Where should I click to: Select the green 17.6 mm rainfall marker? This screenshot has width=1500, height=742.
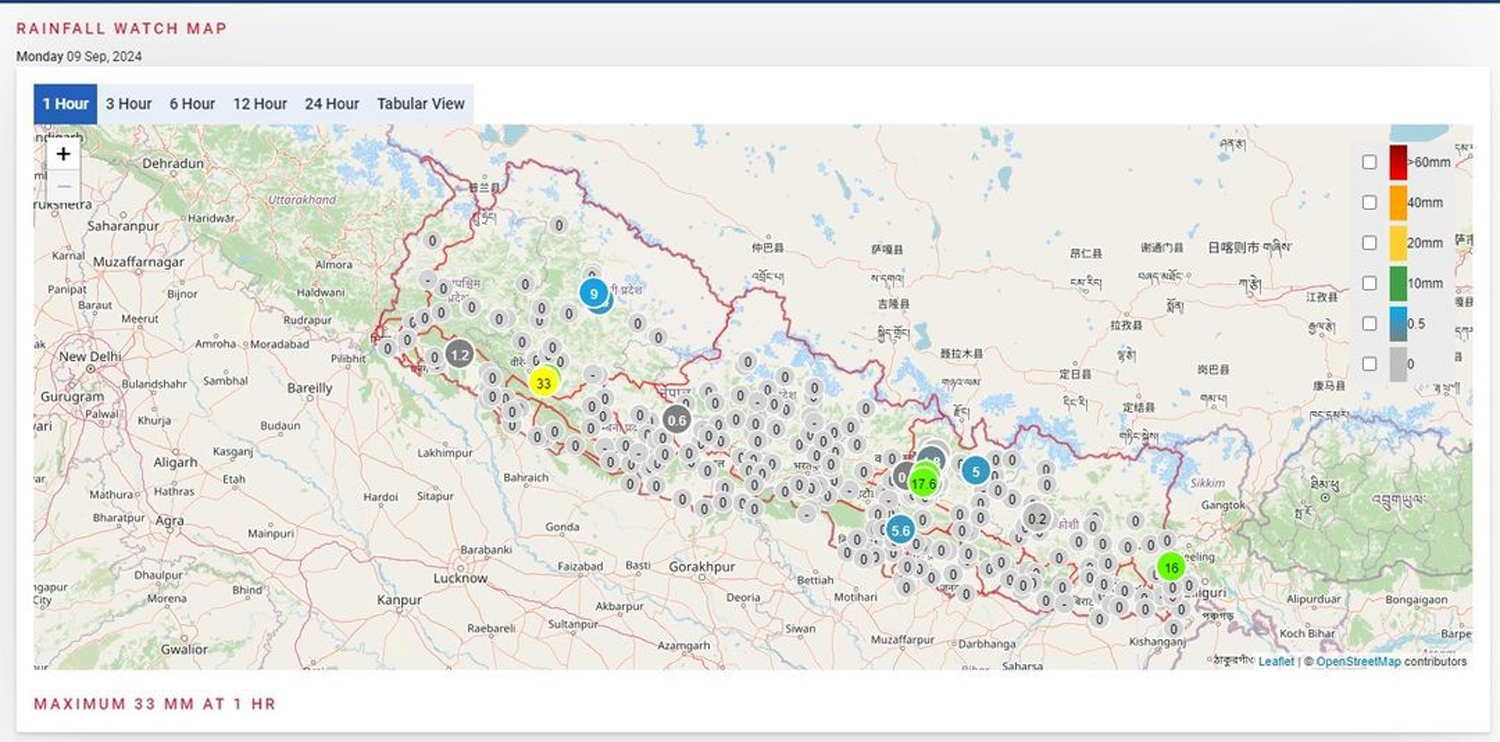[924, 482]
